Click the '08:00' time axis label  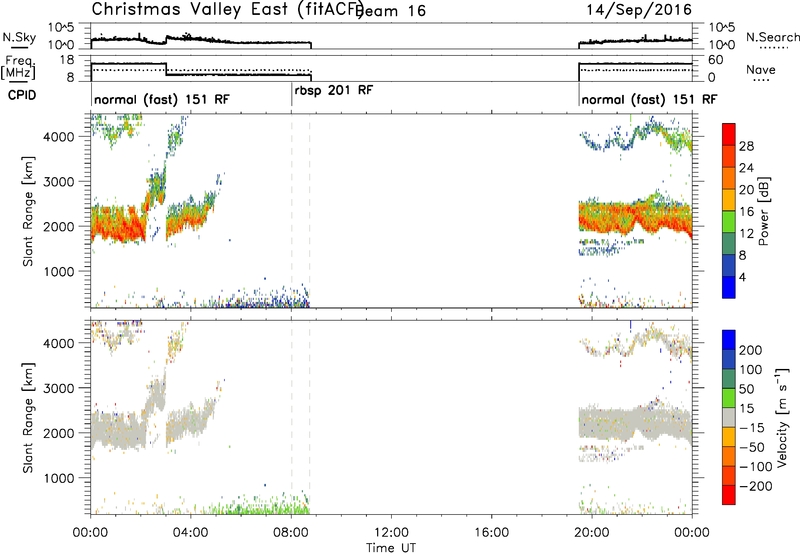pyautogui.click(x=291, y=533)
